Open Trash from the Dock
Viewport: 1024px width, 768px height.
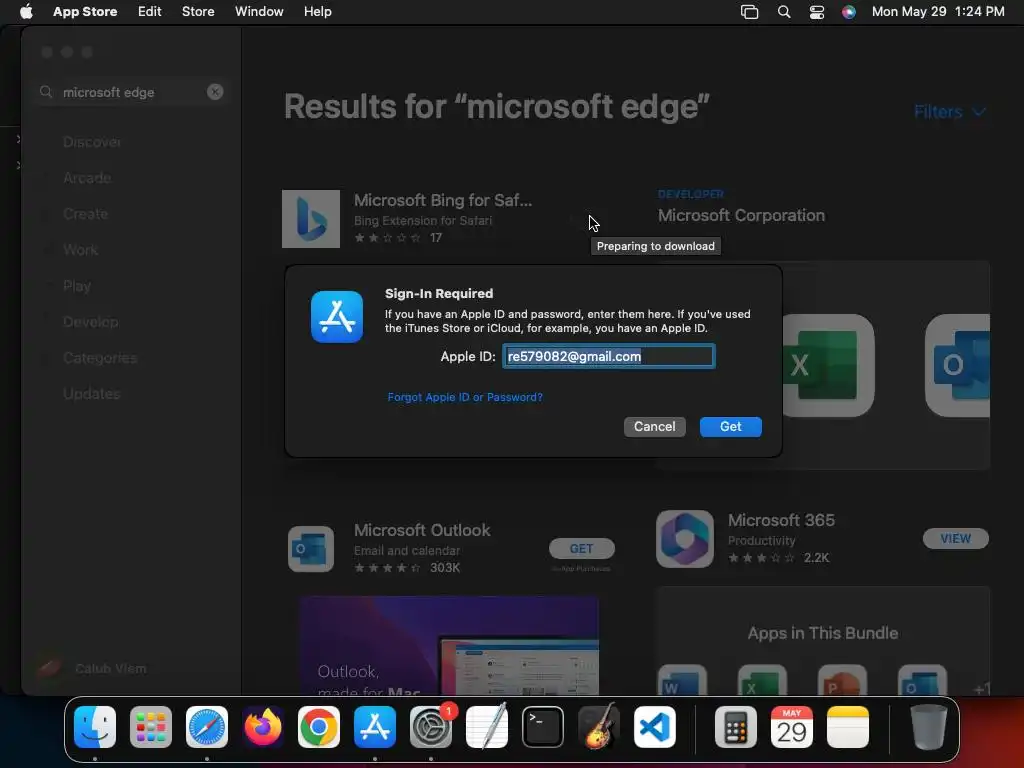pyautogui.click(x=928, y=727)
